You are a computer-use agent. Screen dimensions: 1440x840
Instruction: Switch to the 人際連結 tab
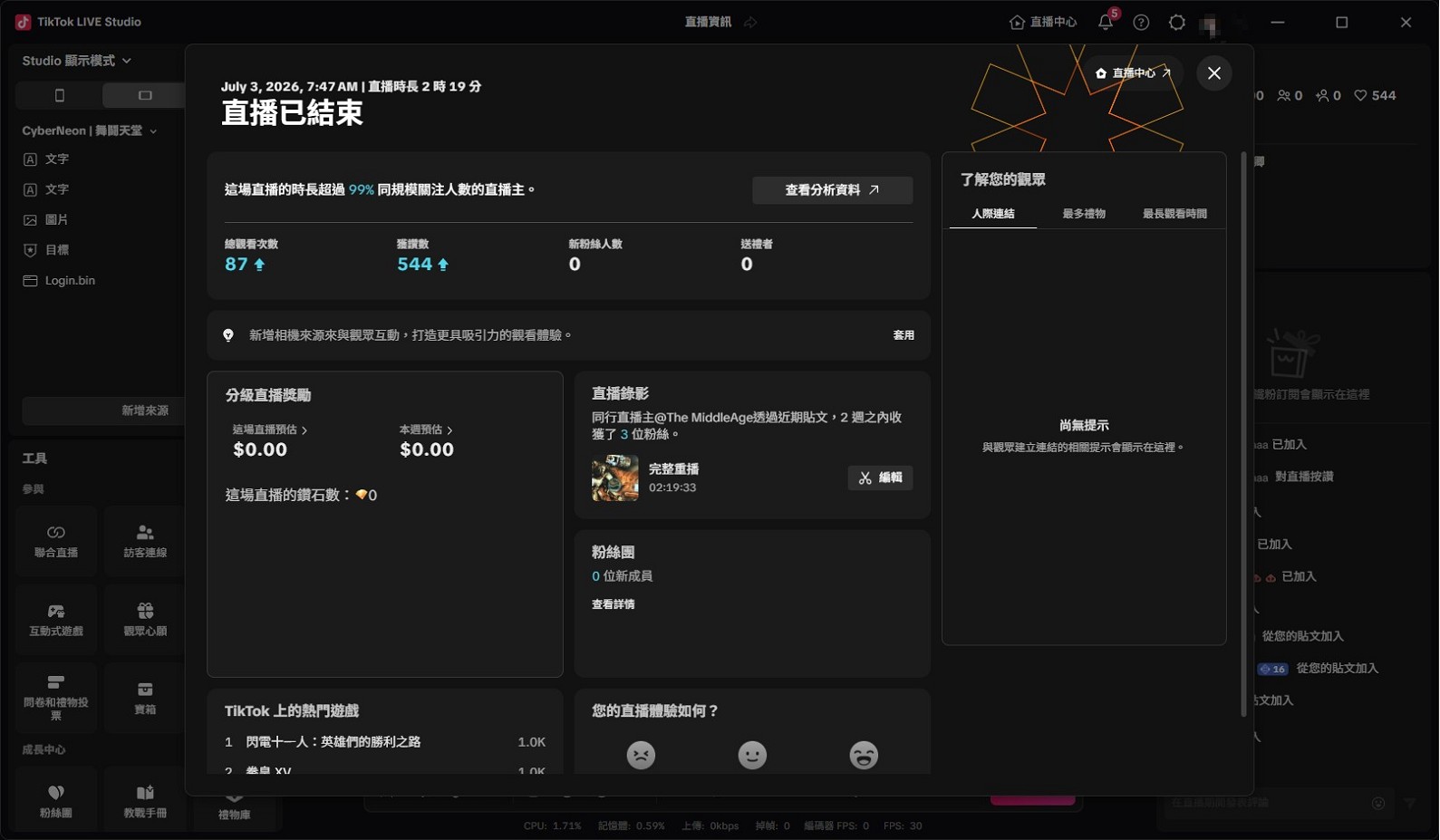993,214
